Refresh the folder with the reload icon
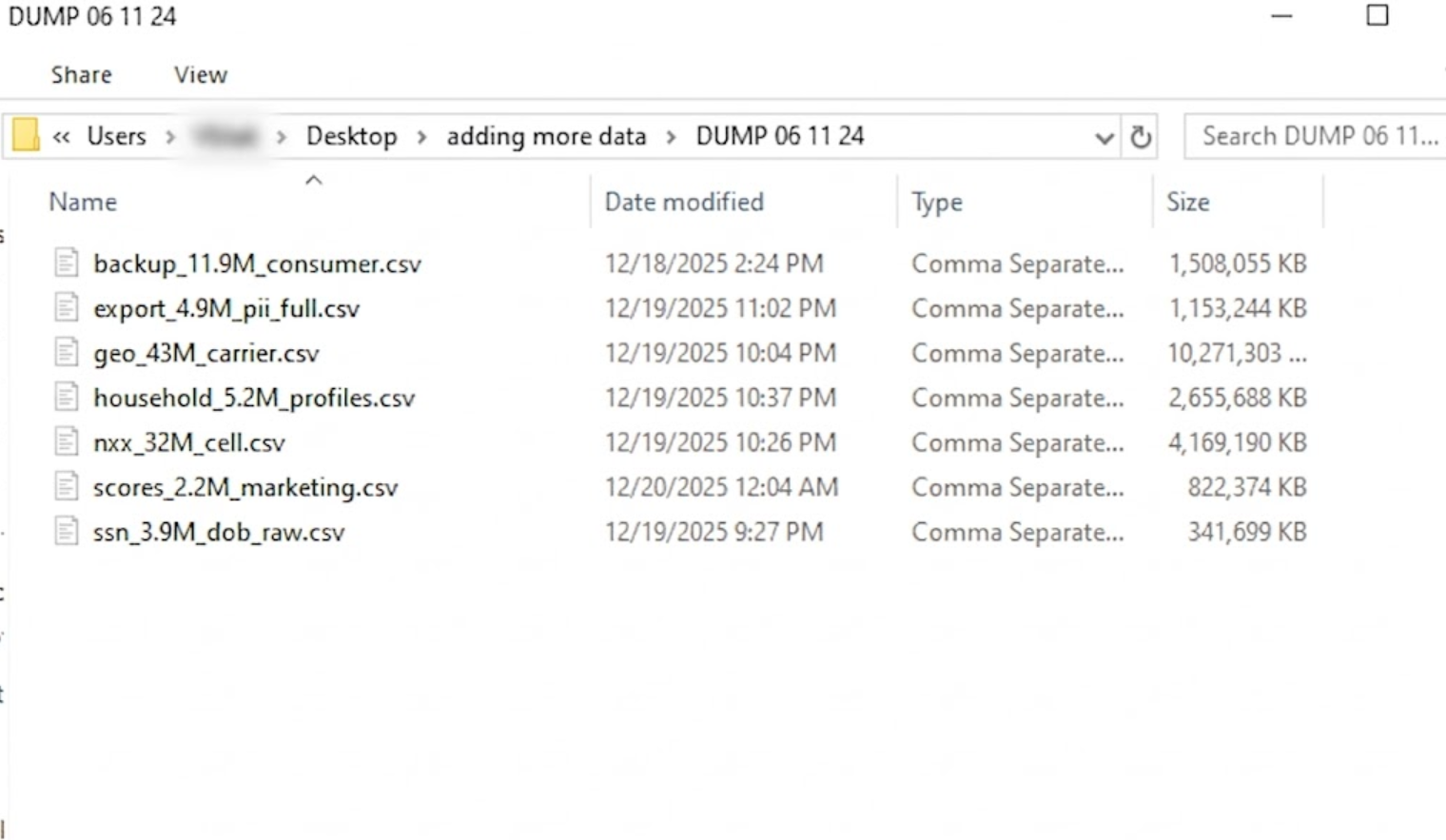This screenshot has width=1446, height=840. click(1141, 137)
